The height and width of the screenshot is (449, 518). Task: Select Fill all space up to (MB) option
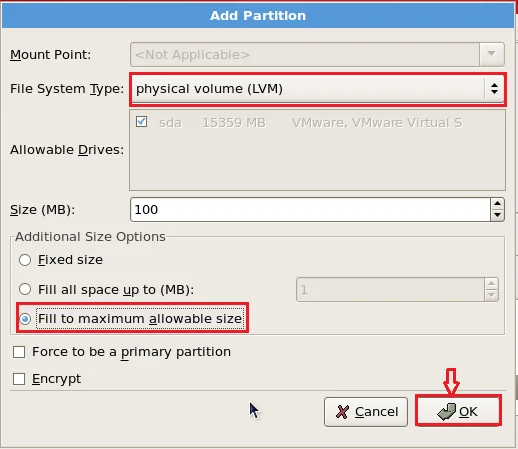[25, 289]
